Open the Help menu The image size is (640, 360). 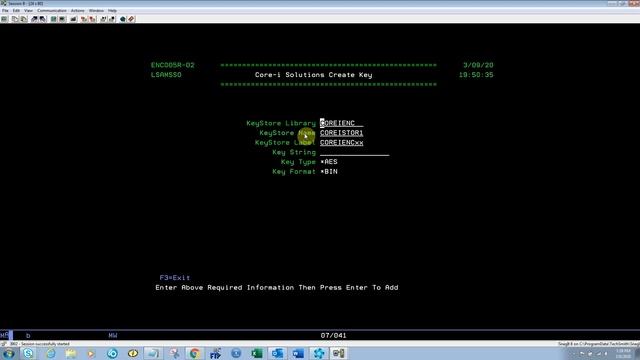click(112, 11)
